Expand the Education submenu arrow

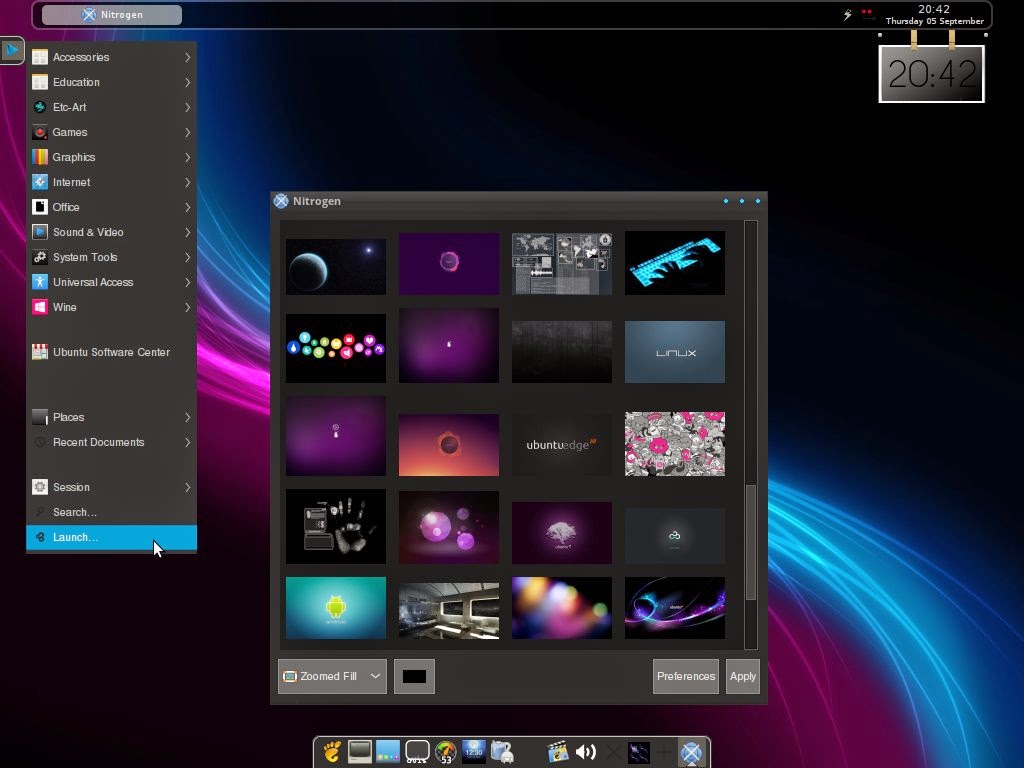pos(187,82)
